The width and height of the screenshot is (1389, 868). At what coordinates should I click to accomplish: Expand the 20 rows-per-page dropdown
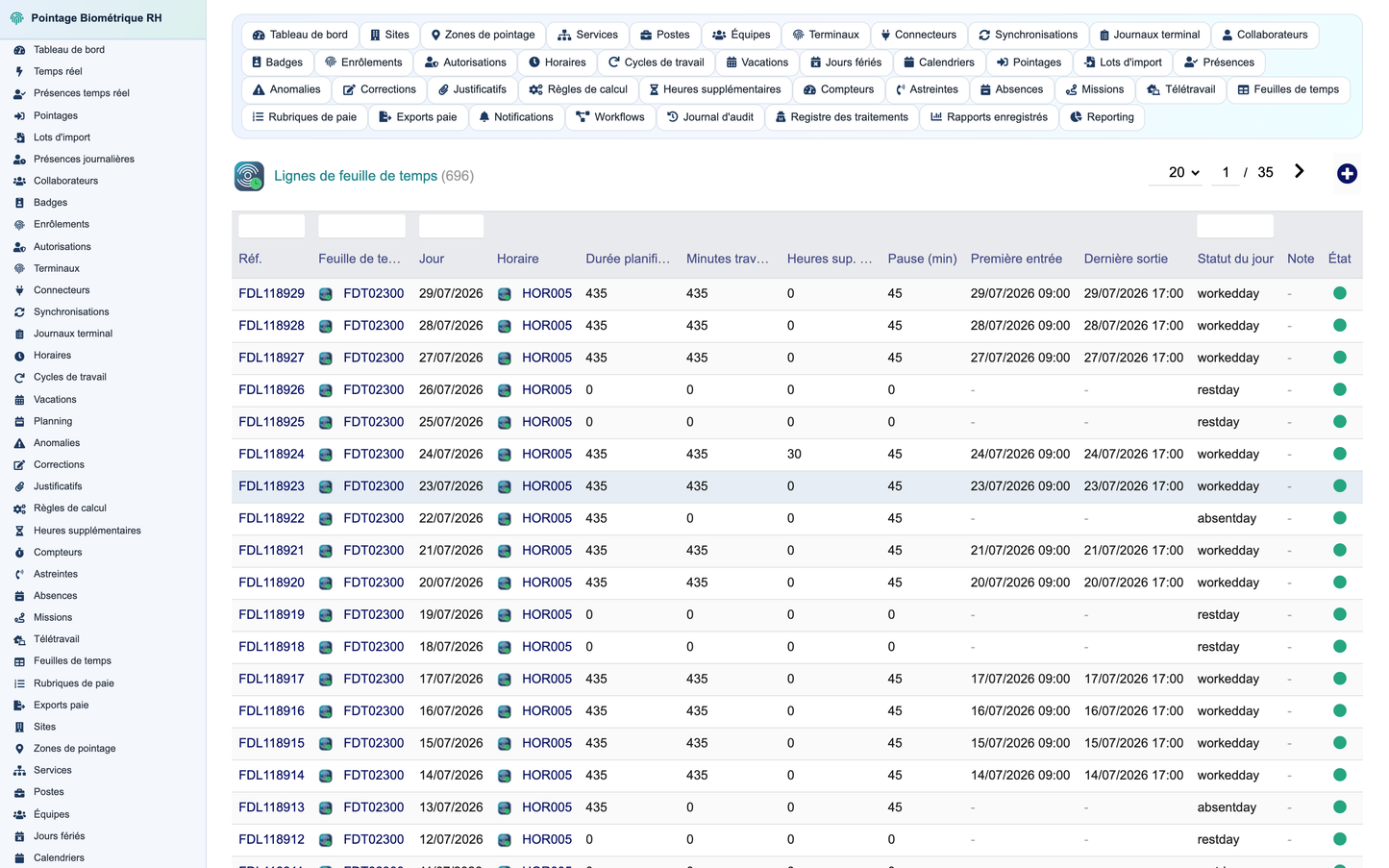[x=1183, y=173]
